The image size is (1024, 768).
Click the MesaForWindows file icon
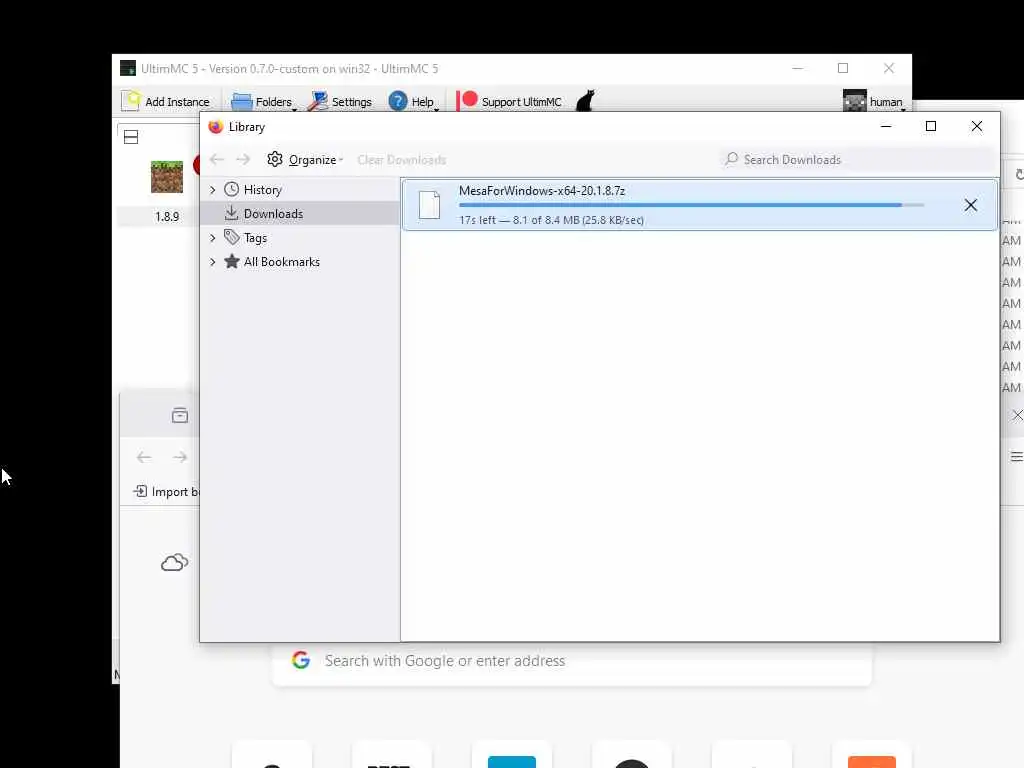[429, 205]
